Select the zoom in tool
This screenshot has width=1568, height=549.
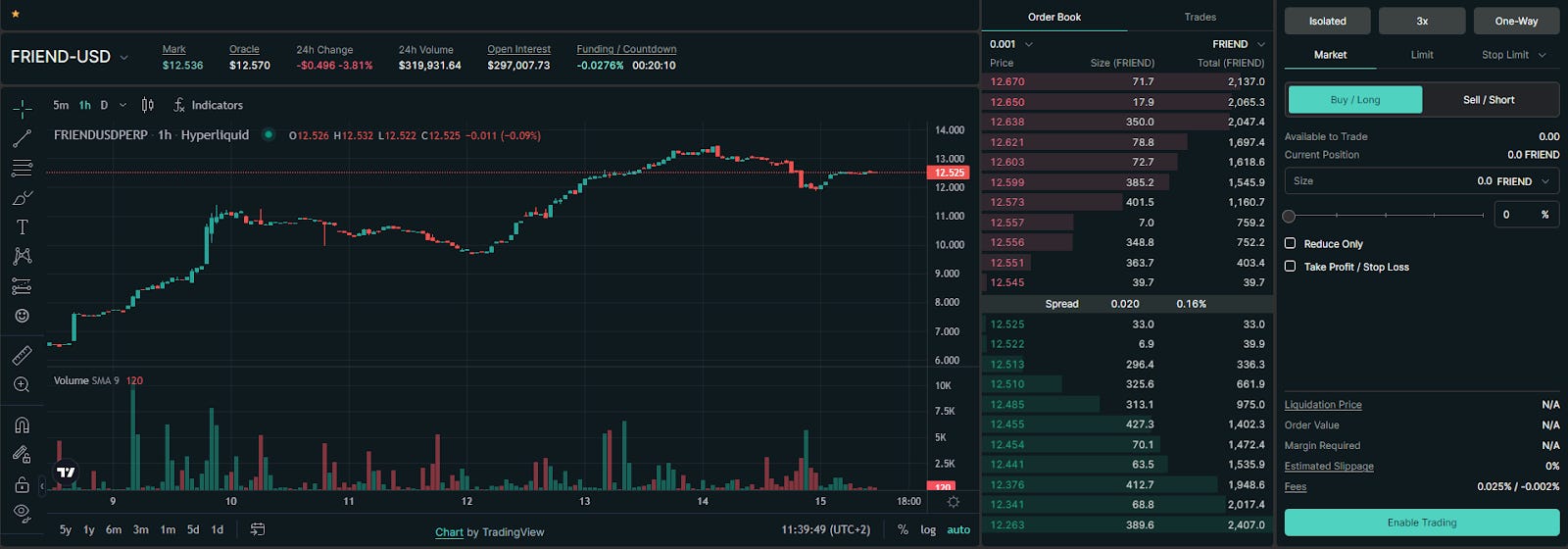tap(22, 385)
